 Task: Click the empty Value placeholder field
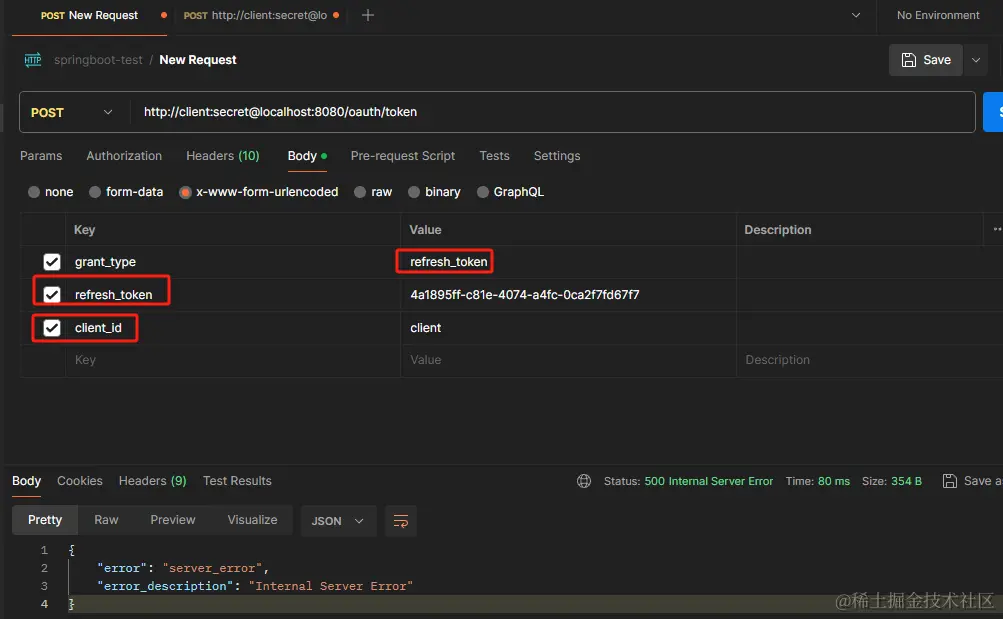(568, 360)
